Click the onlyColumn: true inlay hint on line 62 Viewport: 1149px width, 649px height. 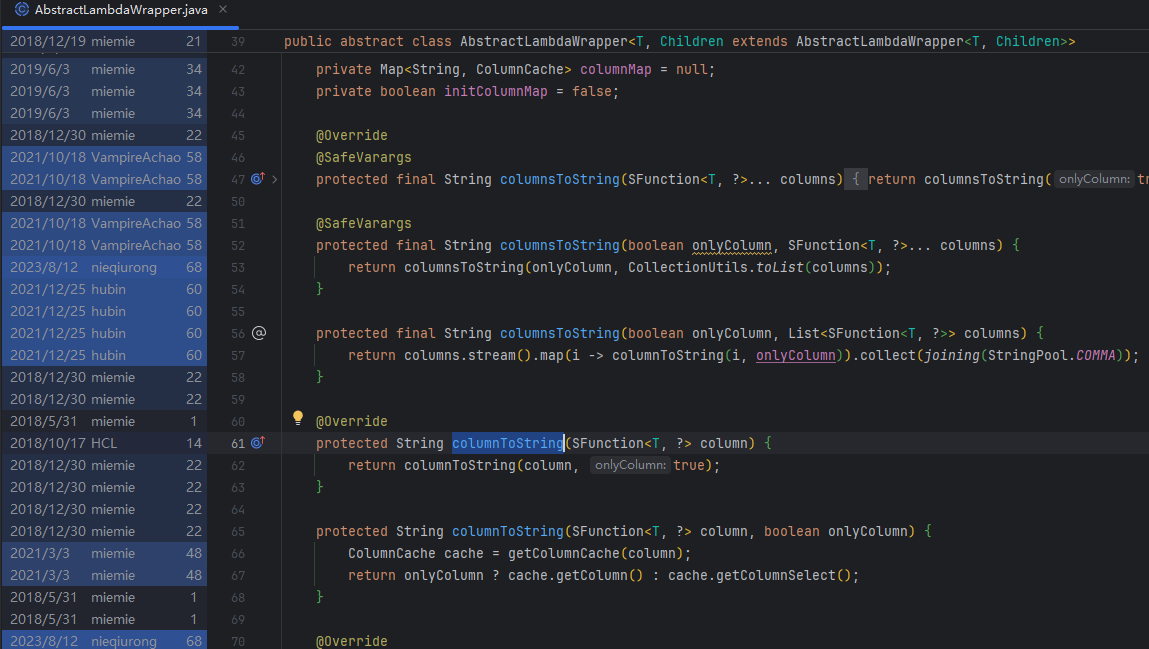[x=630, y=465]
